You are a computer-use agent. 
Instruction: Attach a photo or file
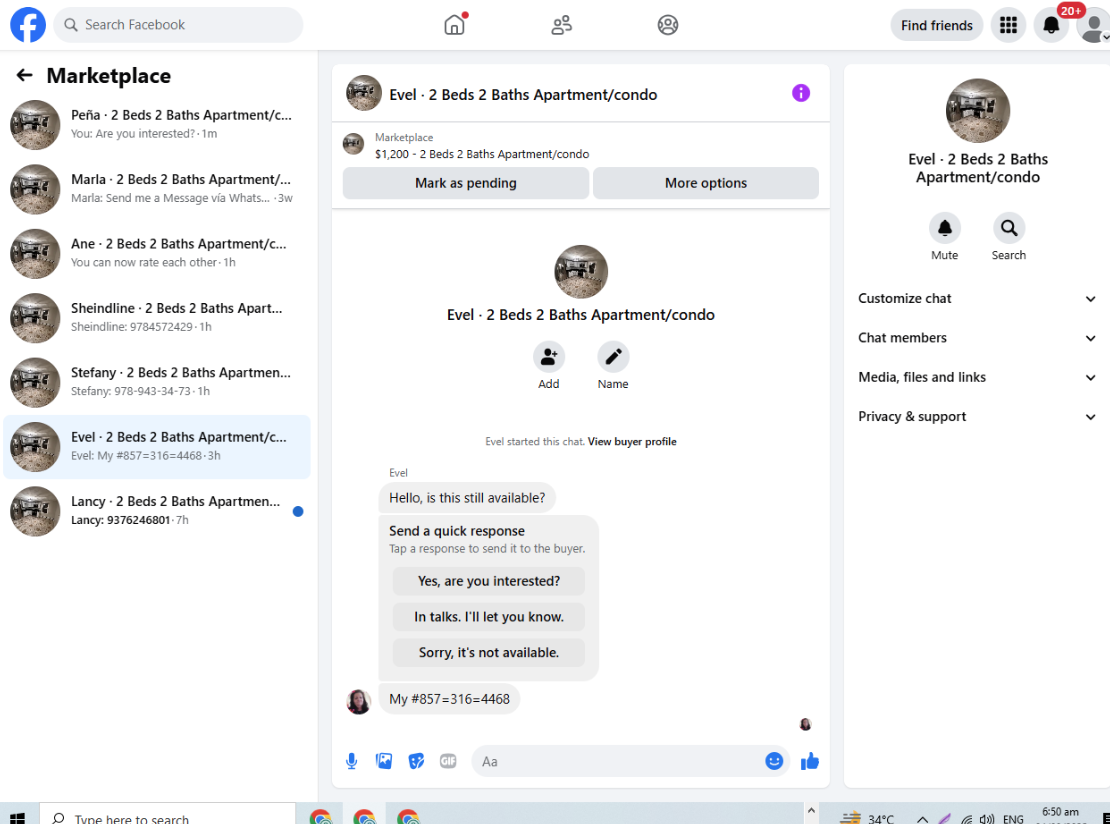[384, 761]
